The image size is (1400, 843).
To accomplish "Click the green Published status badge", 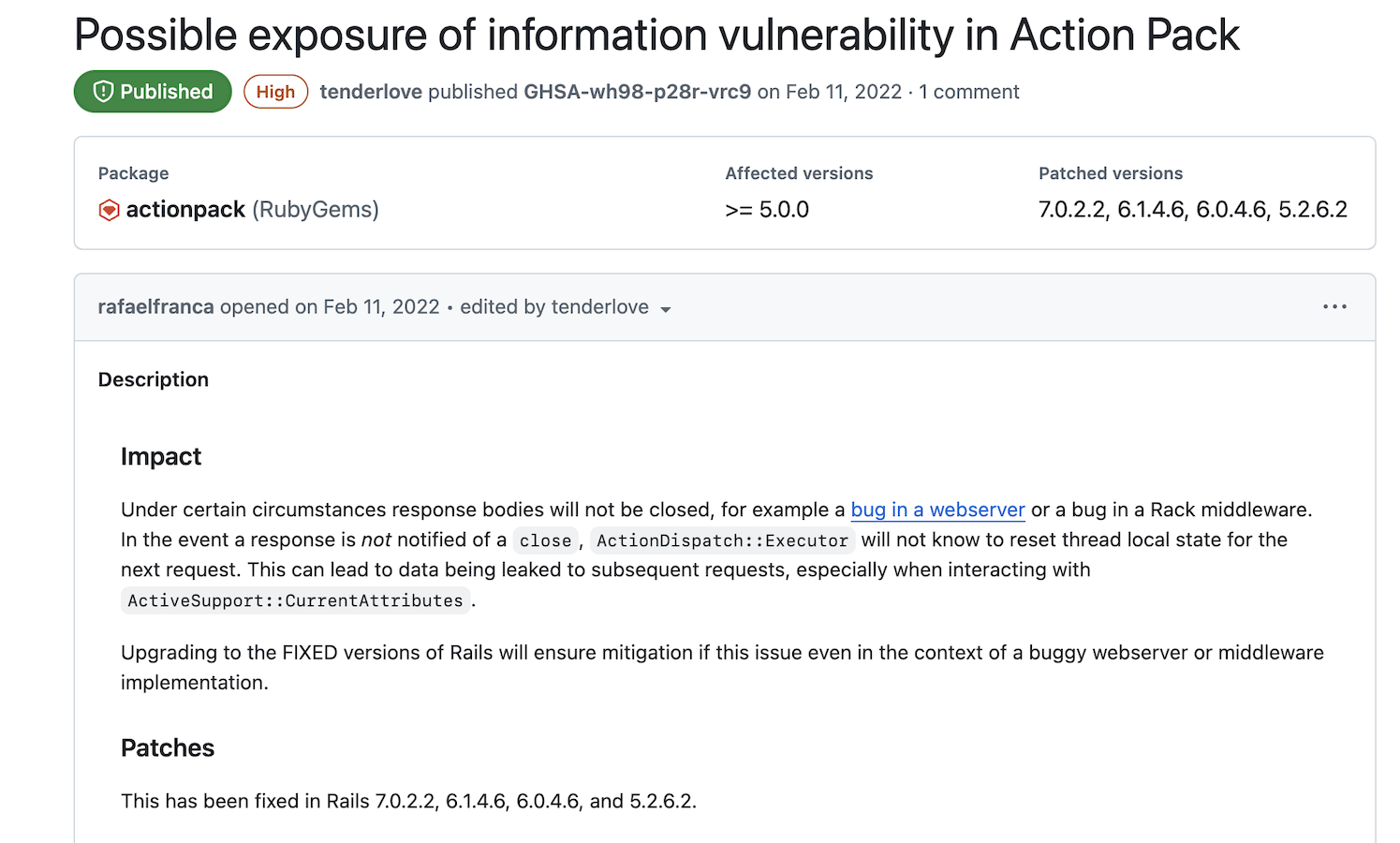I will pos(153,92).
